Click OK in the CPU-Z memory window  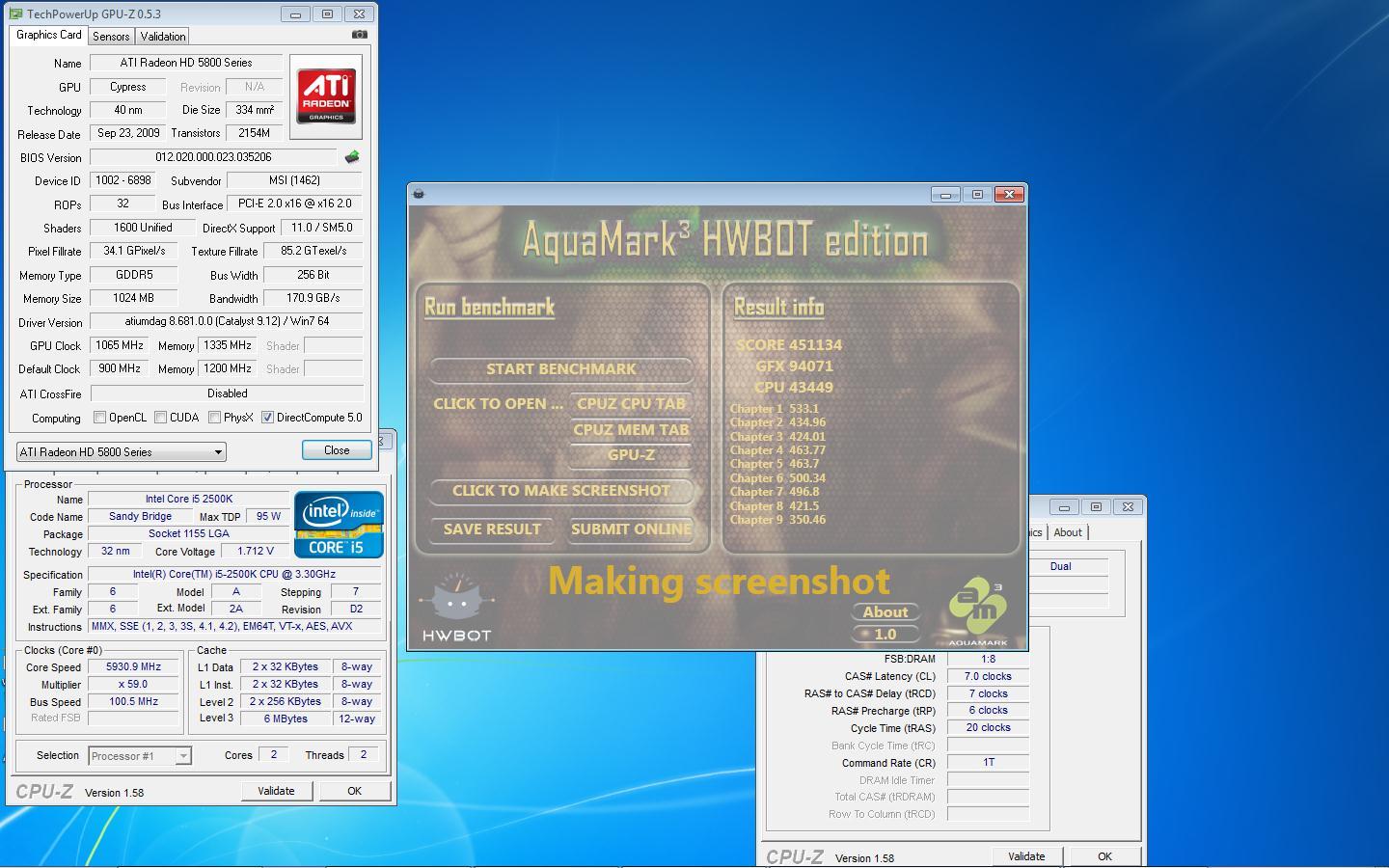click(x=1104, y=856)
